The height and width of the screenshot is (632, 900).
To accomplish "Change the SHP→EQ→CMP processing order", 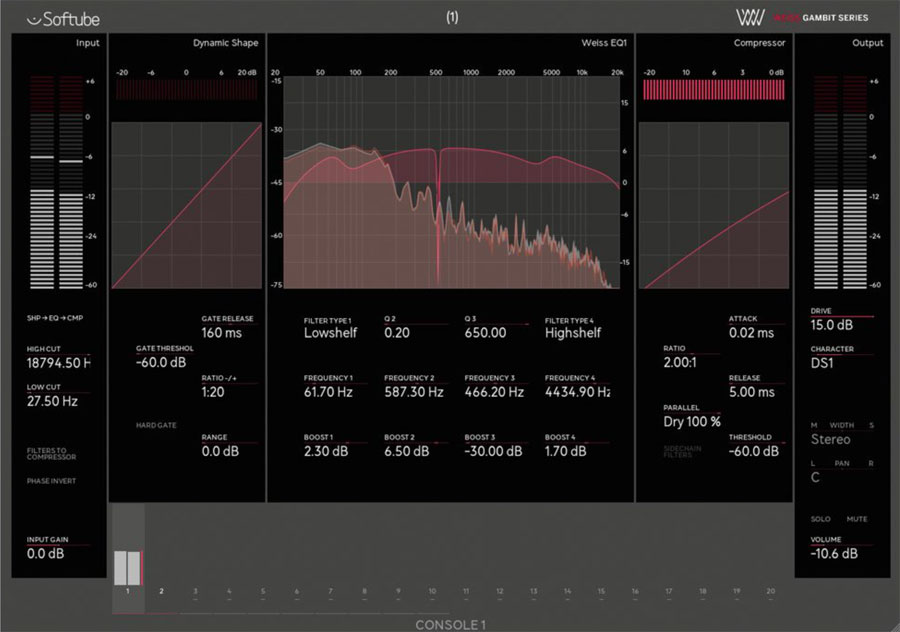I will pos(55,318).
